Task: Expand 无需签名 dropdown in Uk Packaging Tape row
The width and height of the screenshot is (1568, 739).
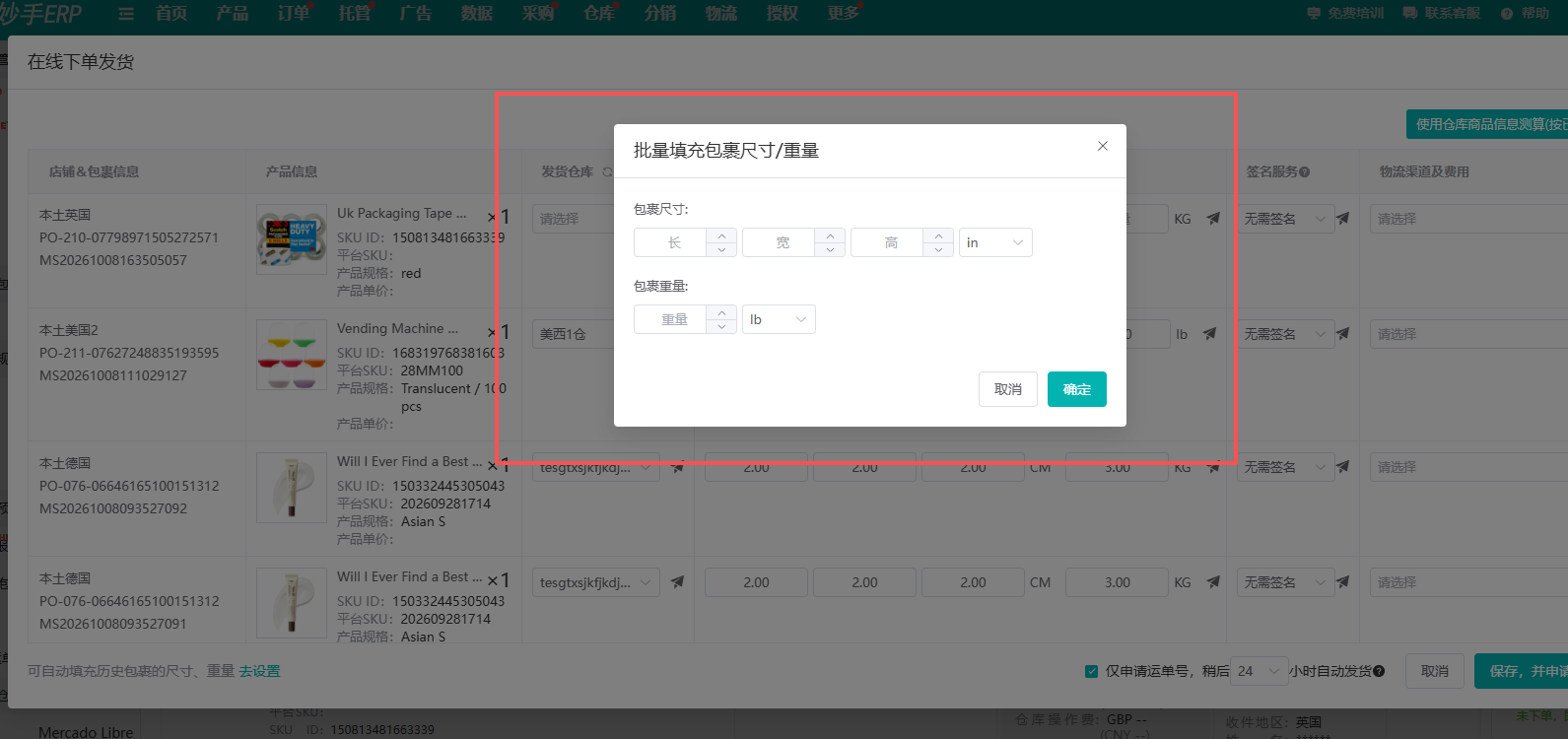Action: click(1285, 219)
